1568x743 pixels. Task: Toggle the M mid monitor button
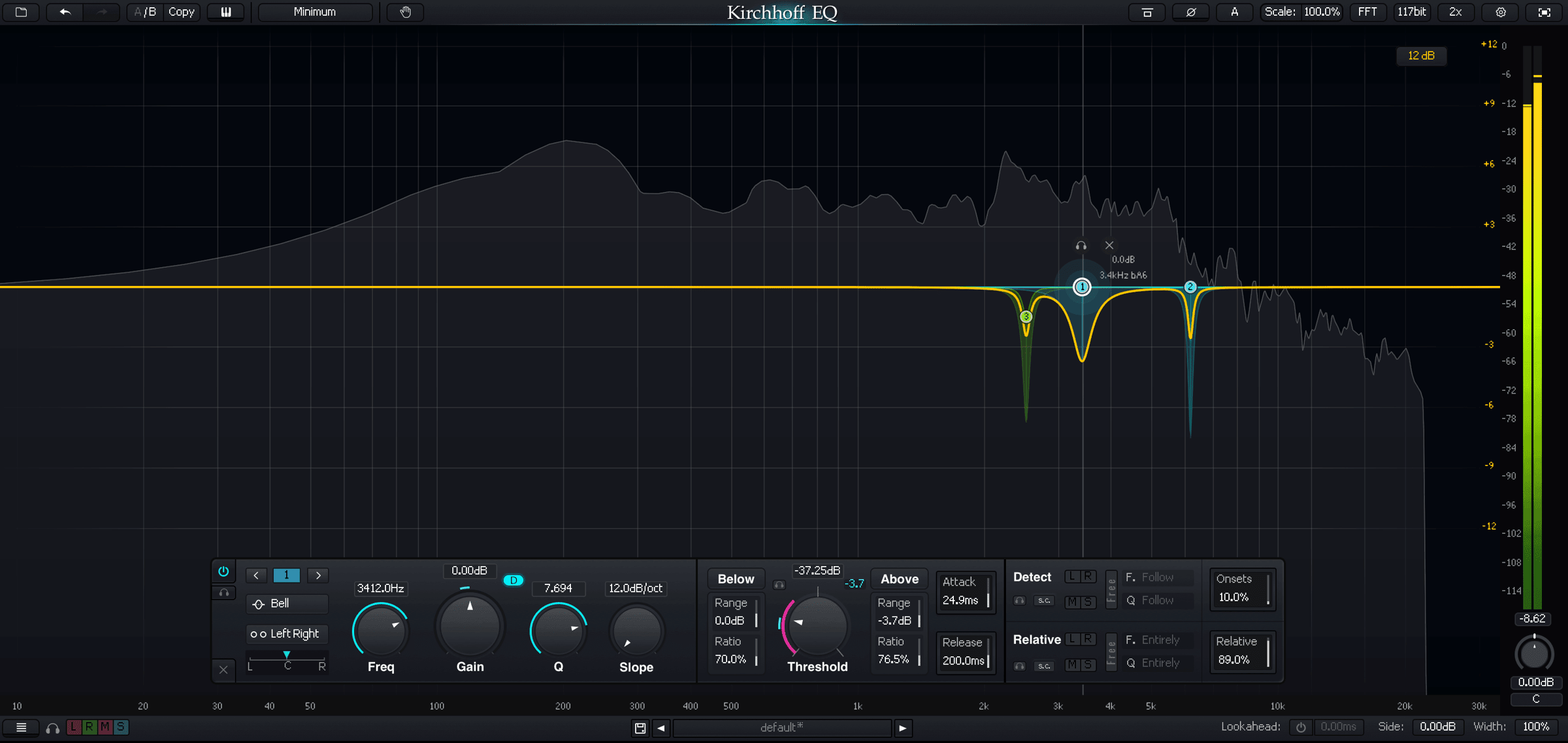pyautogui.click(x=105, y=727)
